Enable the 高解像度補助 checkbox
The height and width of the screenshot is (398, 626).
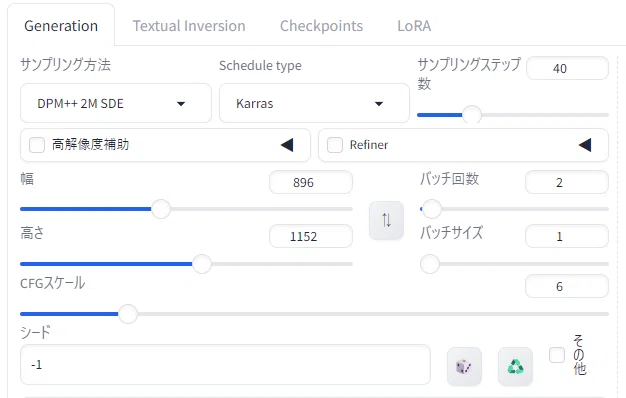click(37, 145)
